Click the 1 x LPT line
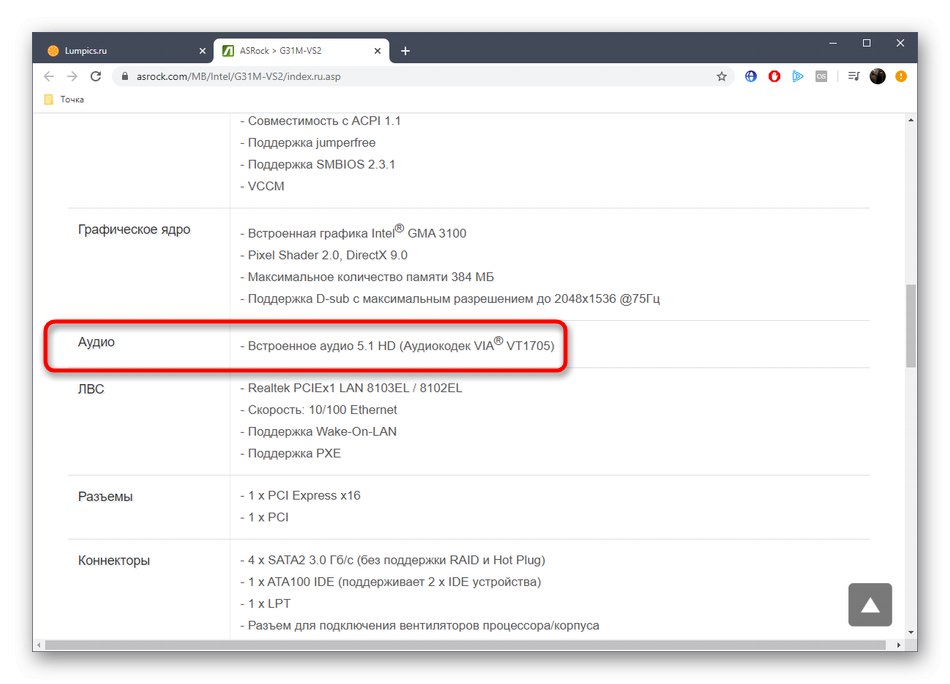Image resolution: width=950 pixels, height=684 pixels. [265, 603]
